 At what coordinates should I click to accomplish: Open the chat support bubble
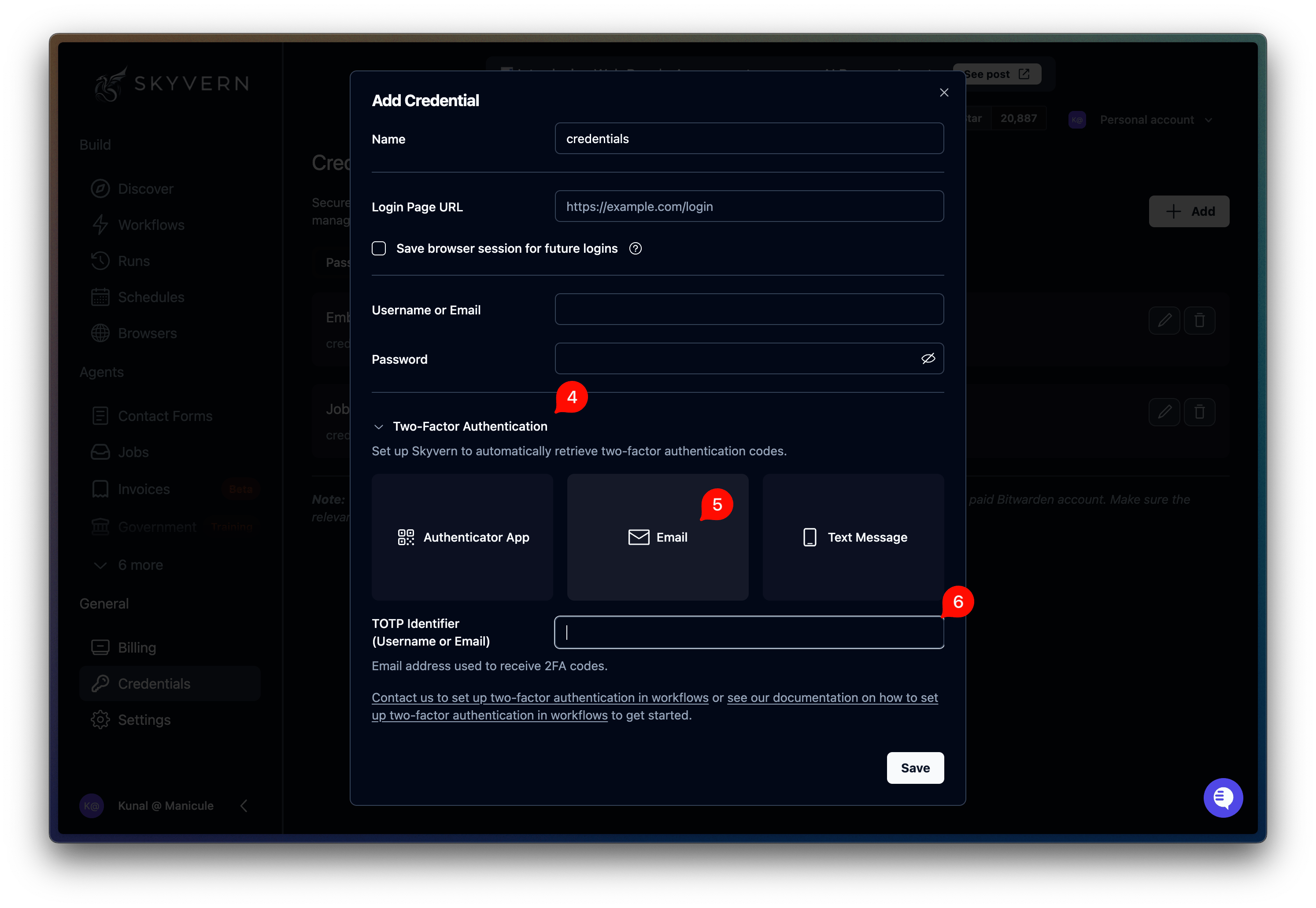(x=1223, y=797)
